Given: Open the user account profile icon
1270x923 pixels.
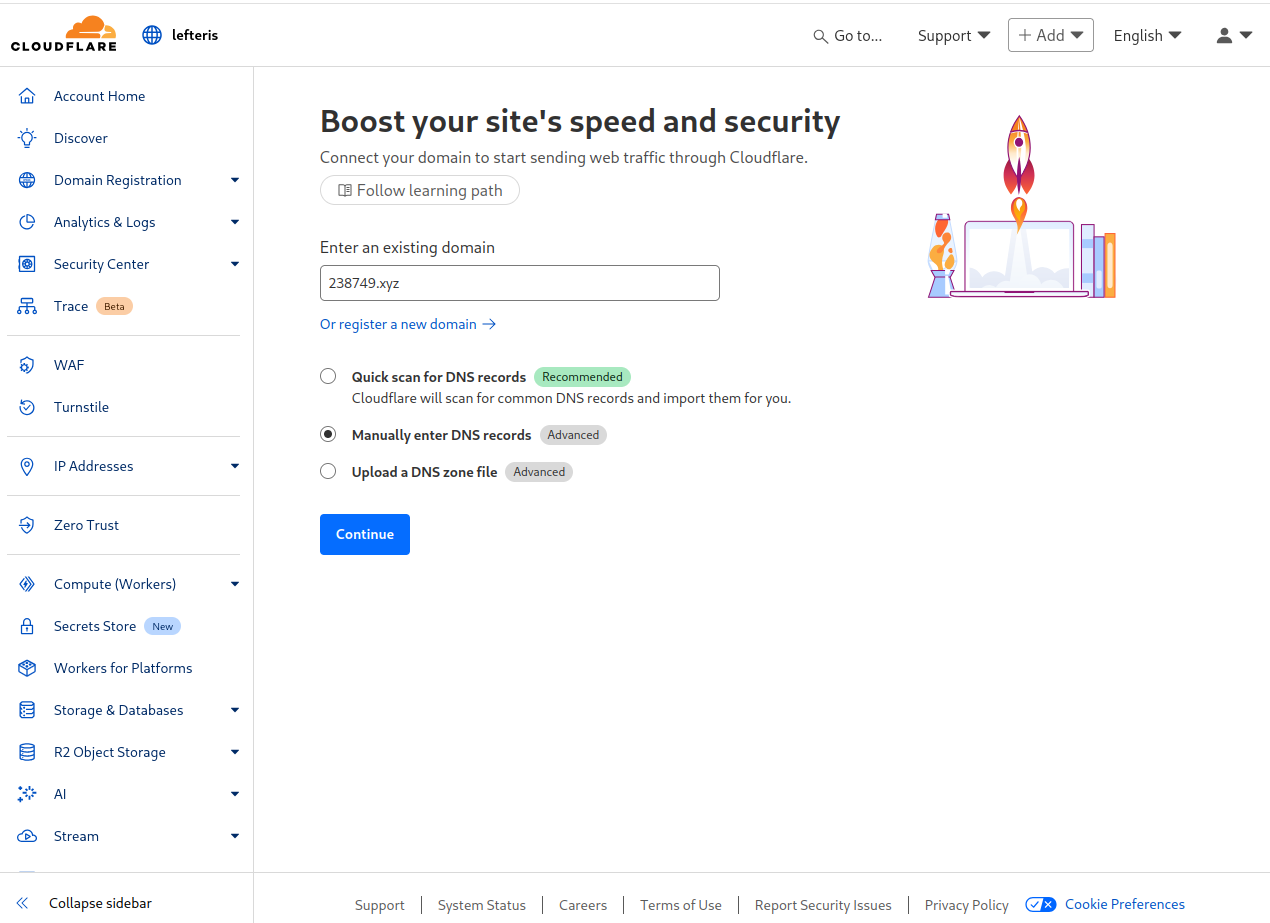Looking at the screenshot, I should tap(1234, 35).
